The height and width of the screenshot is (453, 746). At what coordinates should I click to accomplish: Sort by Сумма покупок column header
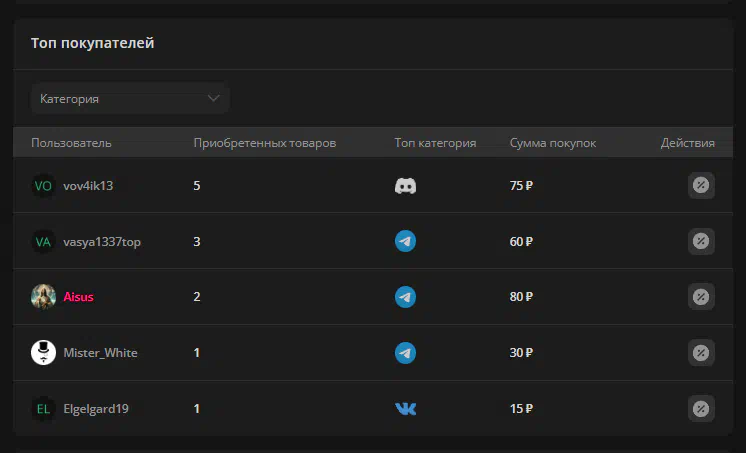tap(553, 143)
